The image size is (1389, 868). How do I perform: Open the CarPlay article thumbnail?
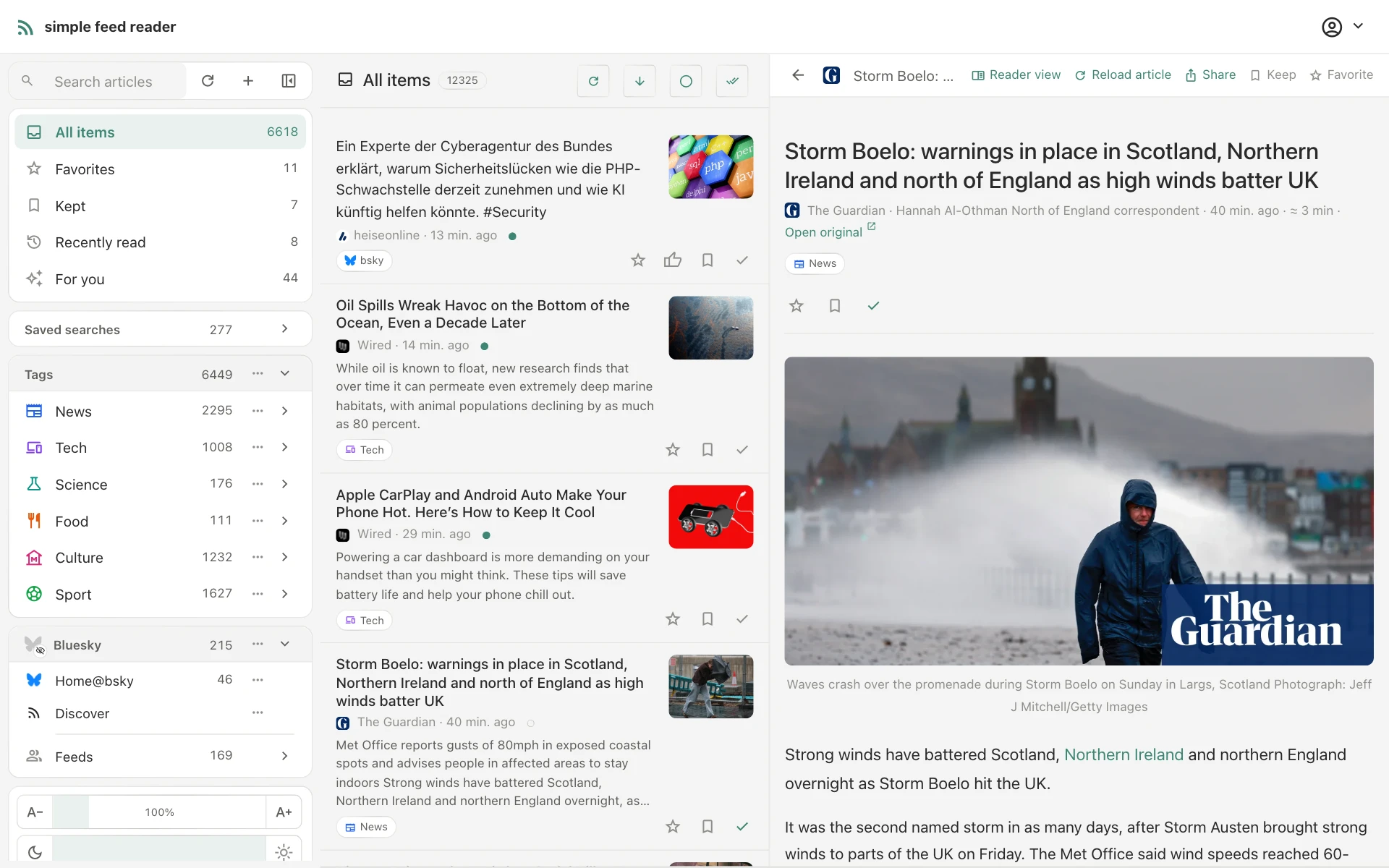(x=710, y=517)
